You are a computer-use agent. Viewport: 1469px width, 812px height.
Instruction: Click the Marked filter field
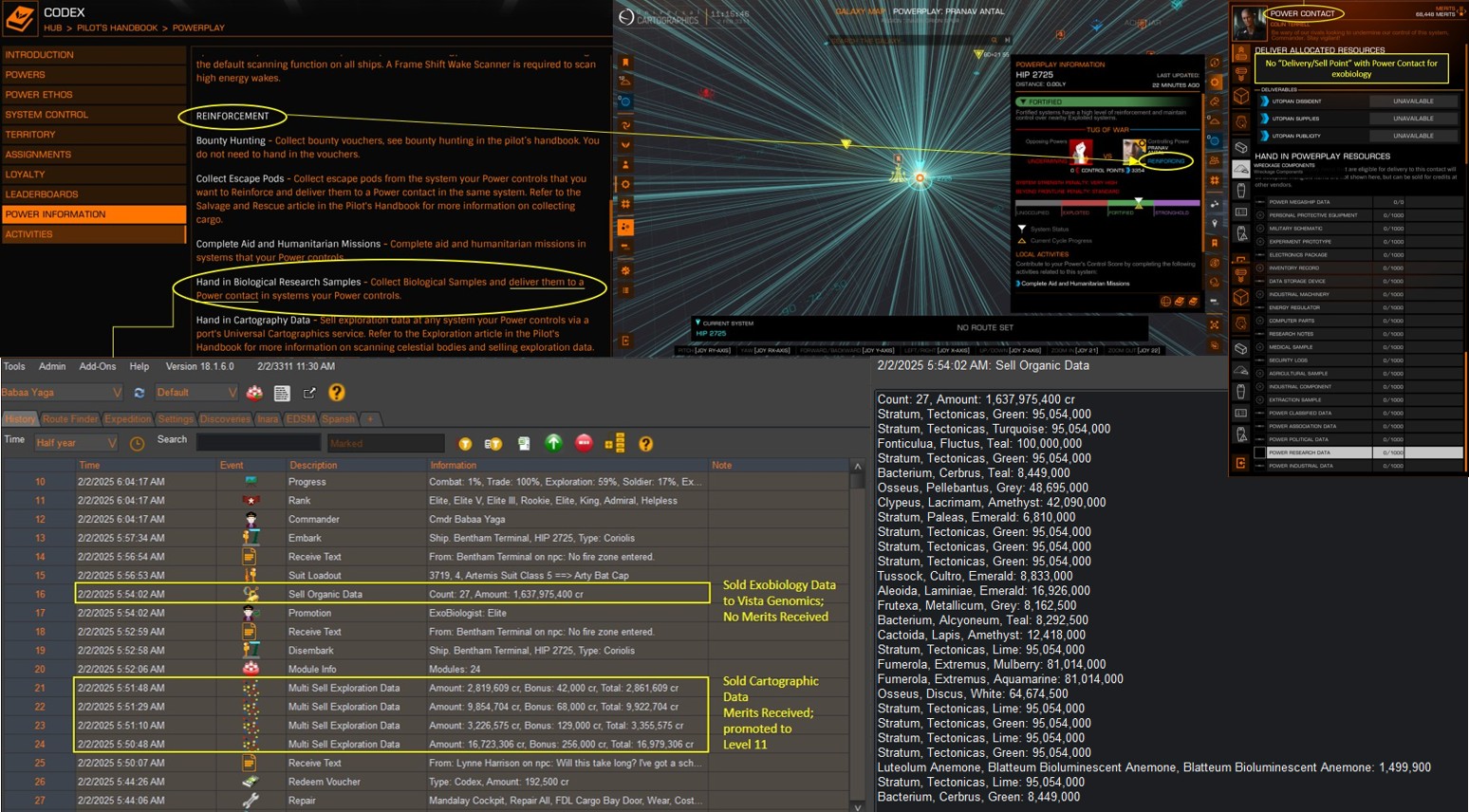pyautogui.click(x=385, y=442)
